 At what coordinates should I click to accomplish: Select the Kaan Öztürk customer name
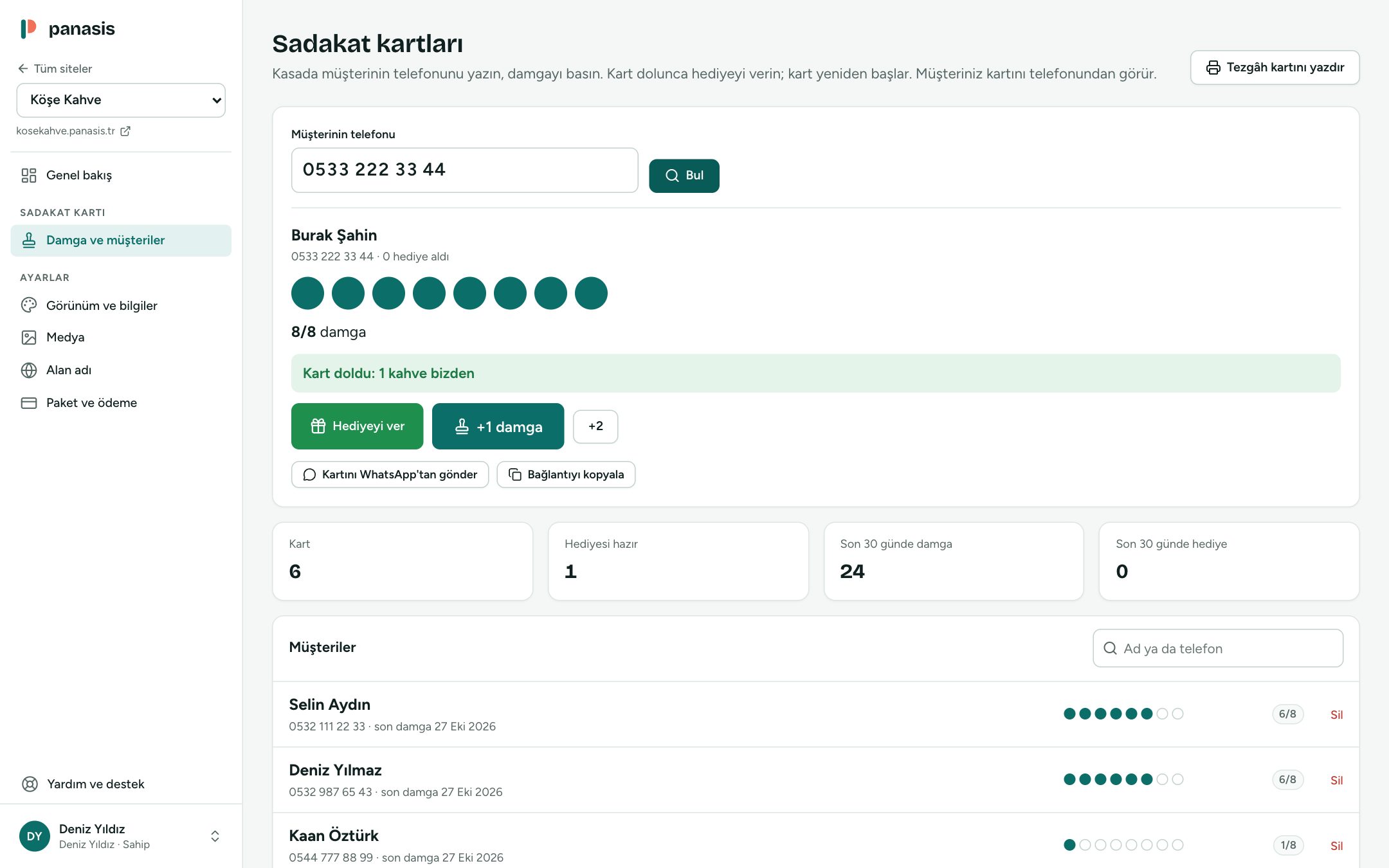point(334,836)
